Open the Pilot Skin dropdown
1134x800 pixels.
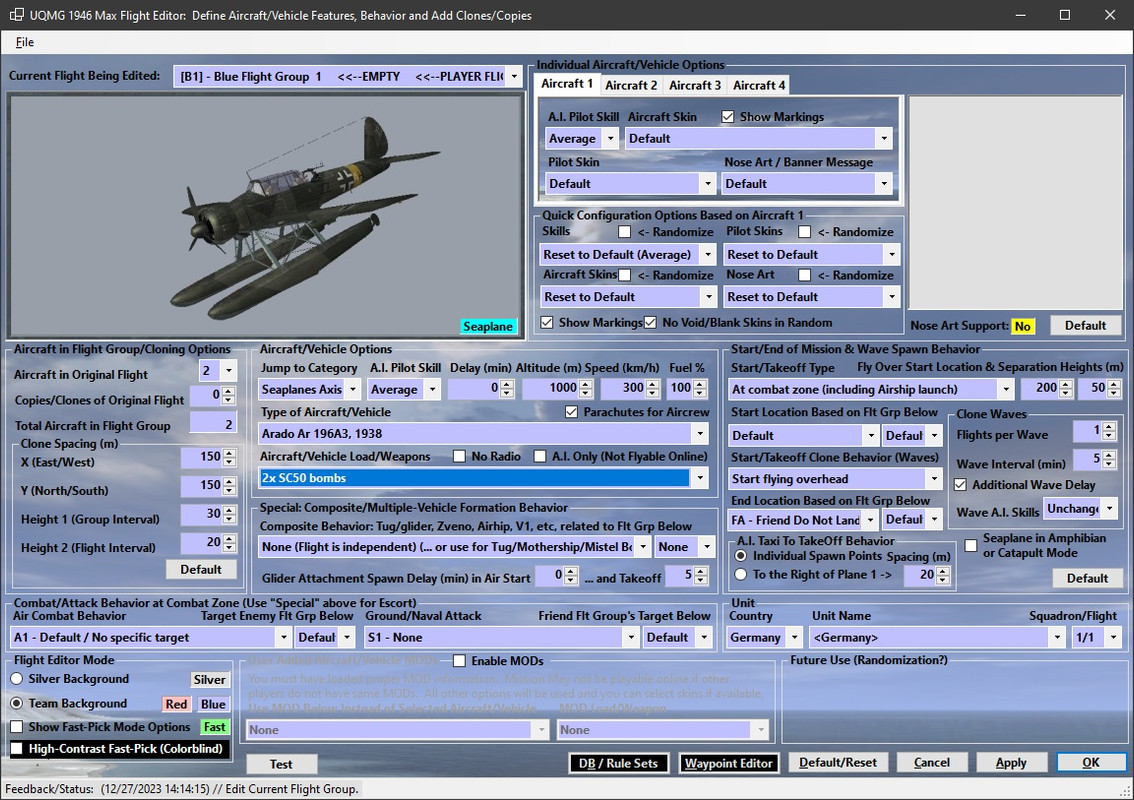[708, 184]
